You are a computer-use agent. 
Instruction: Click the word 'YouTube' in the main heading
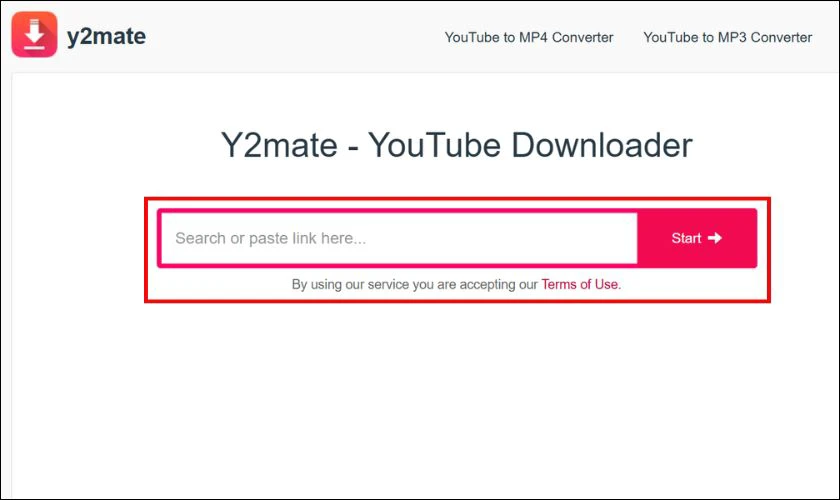(434, 145)
